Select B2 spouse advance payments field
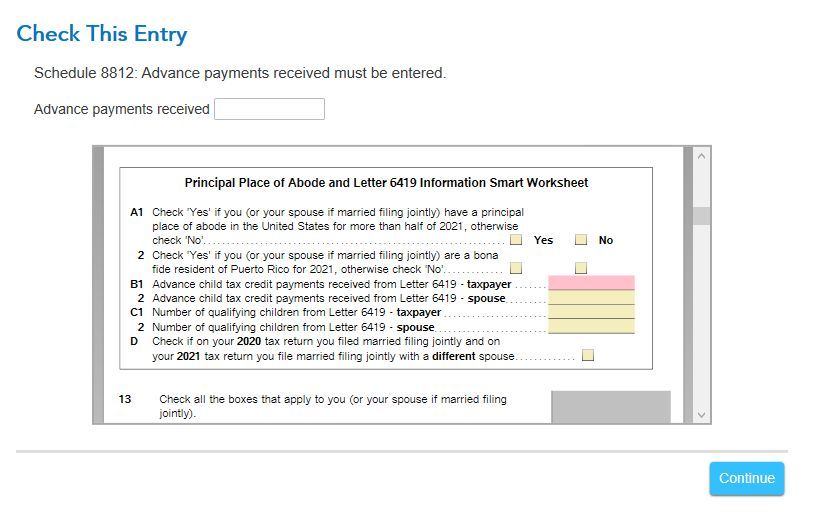The width and height of the screenshot is (830, 527). coord(591,297)
